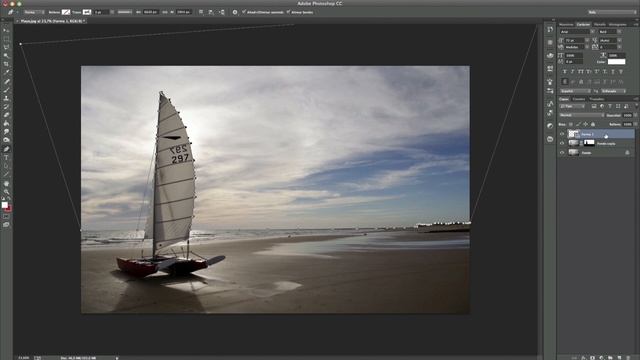The height and width of the screenshot is (360, 640).
Task: Open path operations in options bar
Action: [x=201, y=12]
